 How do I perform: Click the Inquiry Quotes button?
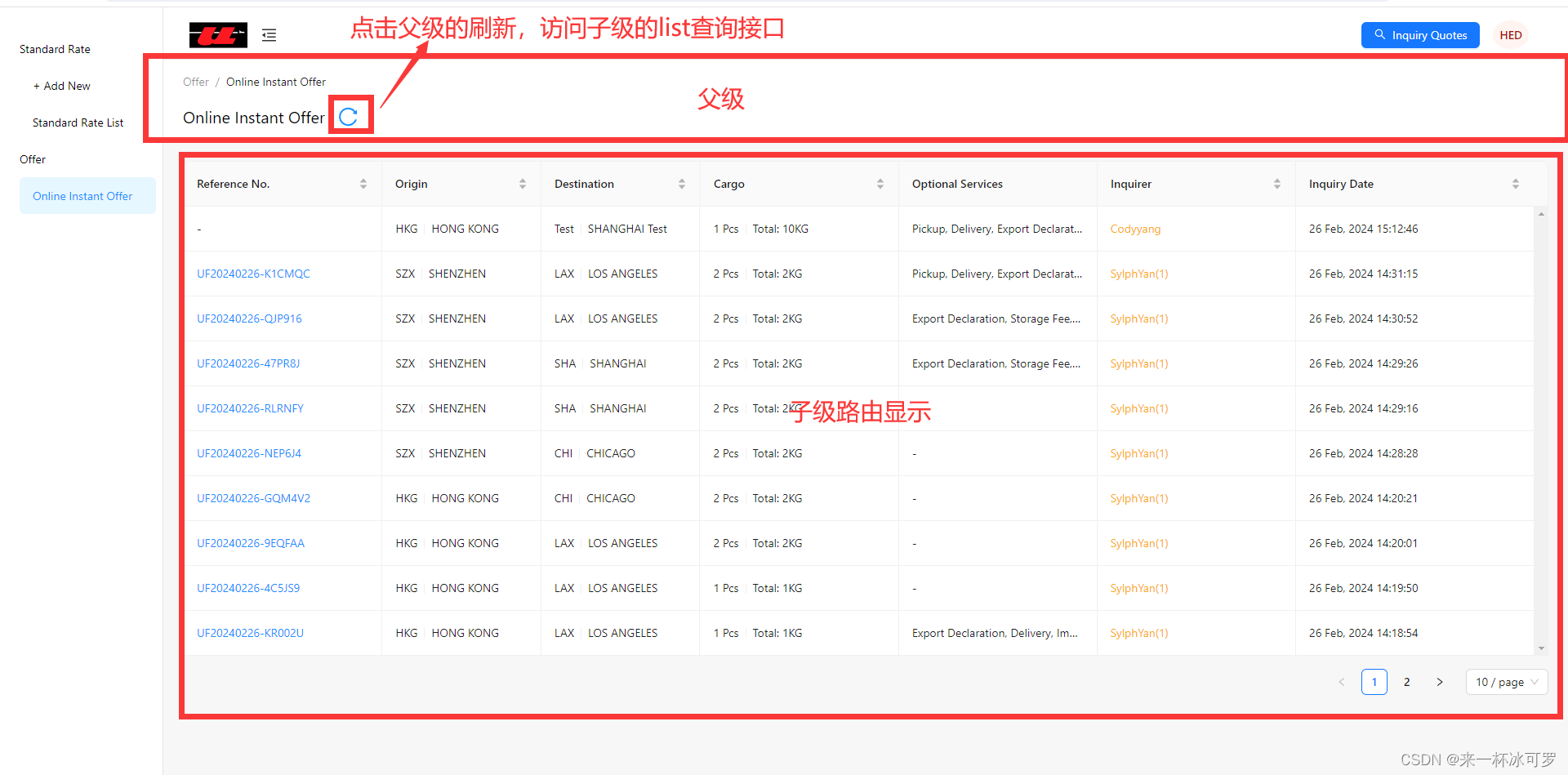[1420, 35]
